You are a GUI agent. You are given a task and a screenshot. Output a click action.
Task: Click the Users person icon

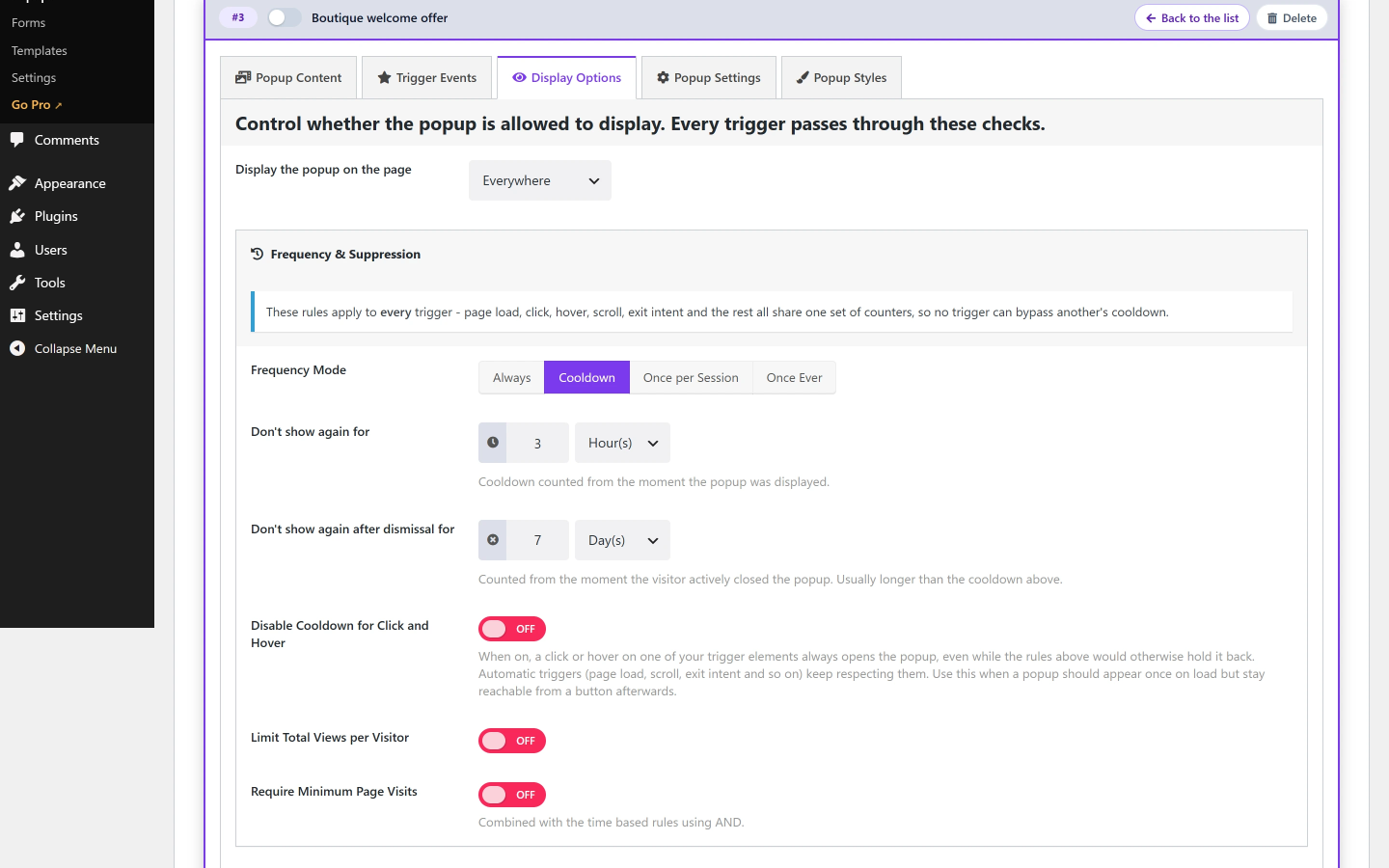pos(17,250)
